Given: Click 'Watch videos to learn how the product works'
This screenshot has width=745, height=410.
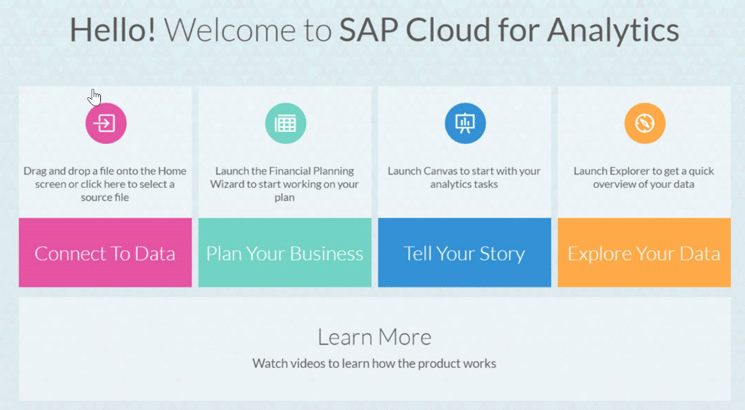Looking at the screenshot, I should (x=374, y=363).
